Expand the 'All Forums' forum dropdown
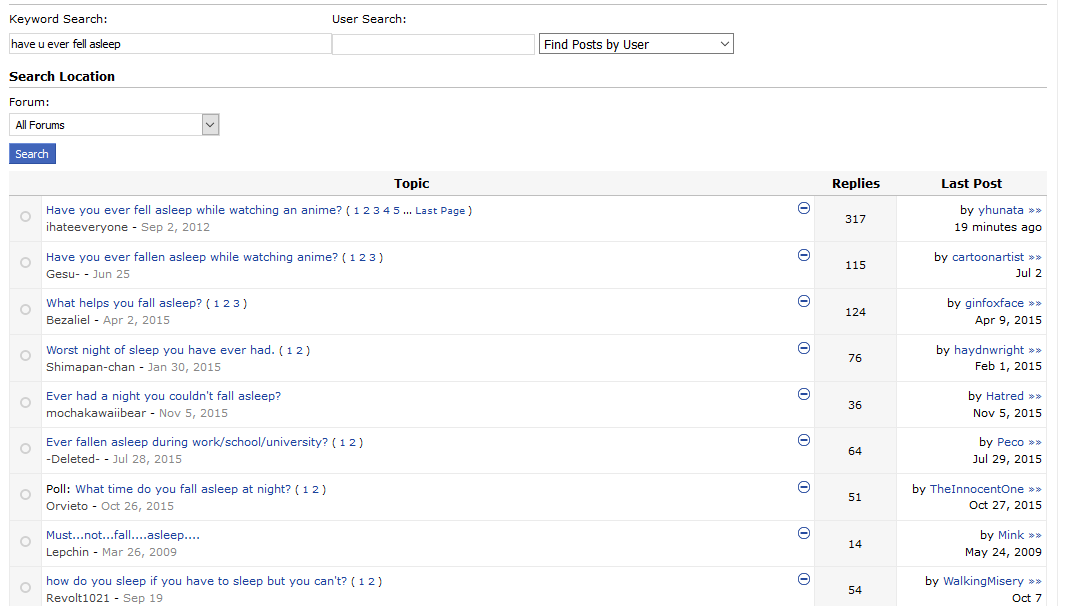Image resolution: width=1072 pixels, height=606 pixels. pyautogui.click(x=114, y=125)
